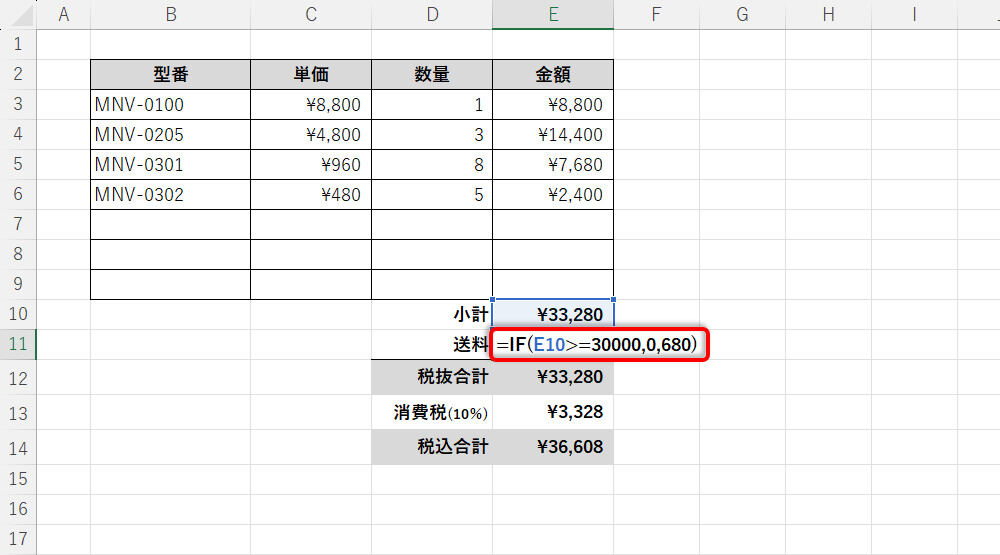The image size is (1000, 555).
Task: Click the empty 型番 cell in row 7
Action: click(x=170, y=225)
